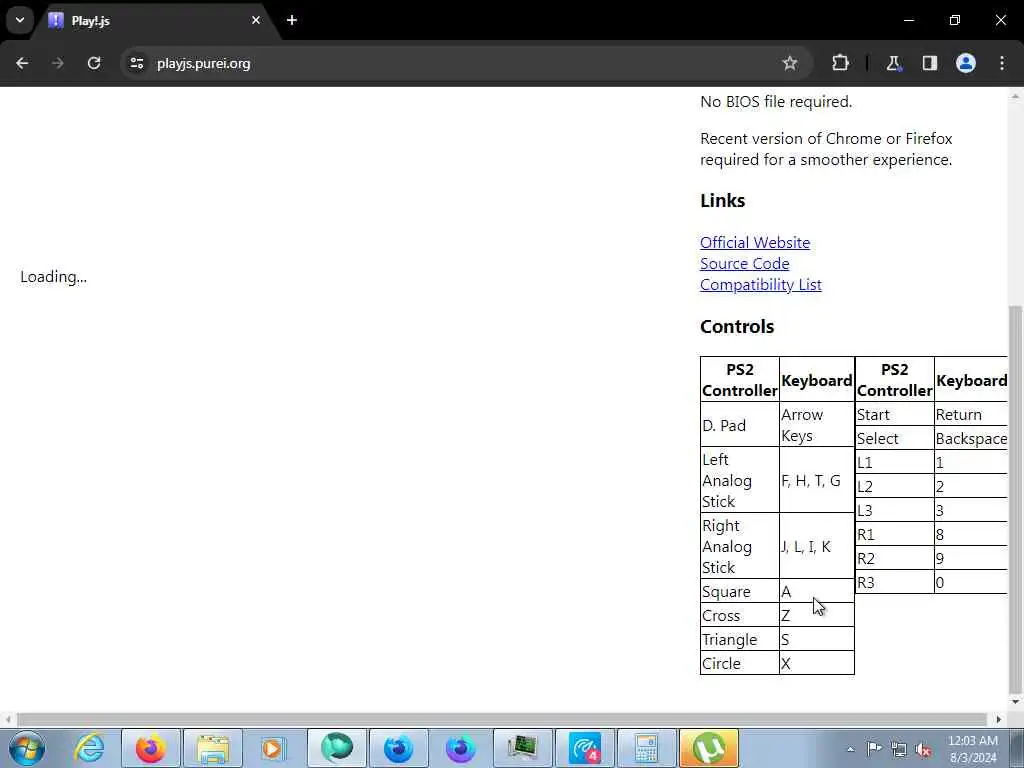
Task: Reload the Play!.js page
Action: coord(94,63)
